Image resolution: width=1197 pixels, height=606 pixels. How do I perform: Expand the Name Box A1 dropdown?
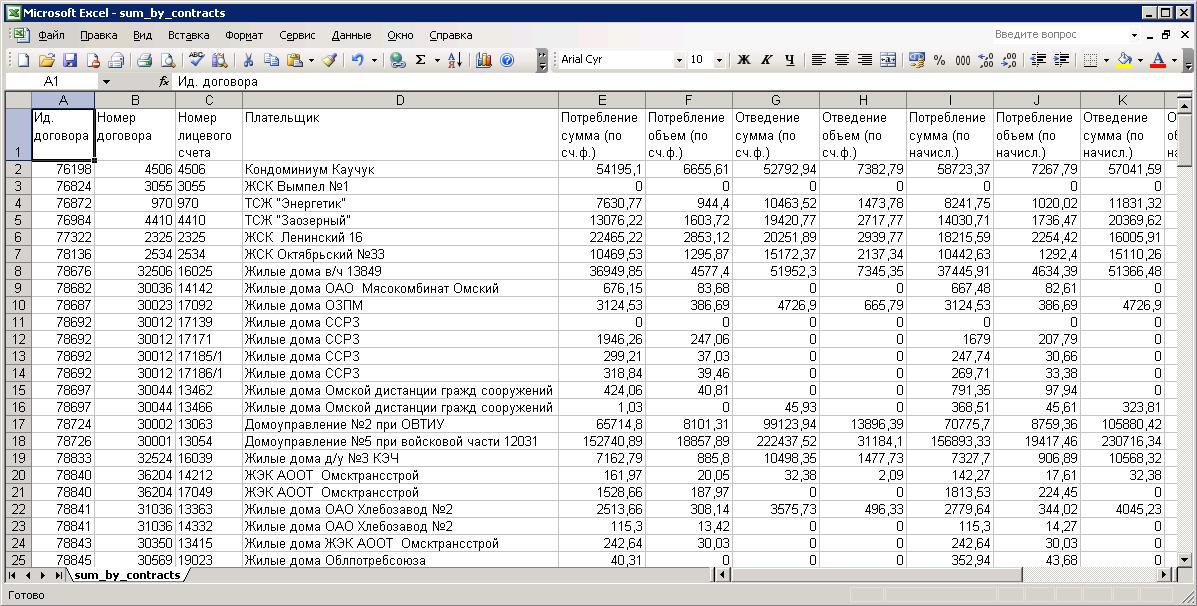pyautogui.click(x=106, y=82)
